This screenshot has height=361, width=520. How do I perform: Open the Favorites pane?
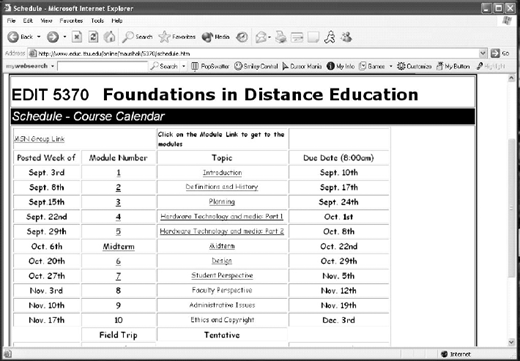coord(177,37)
